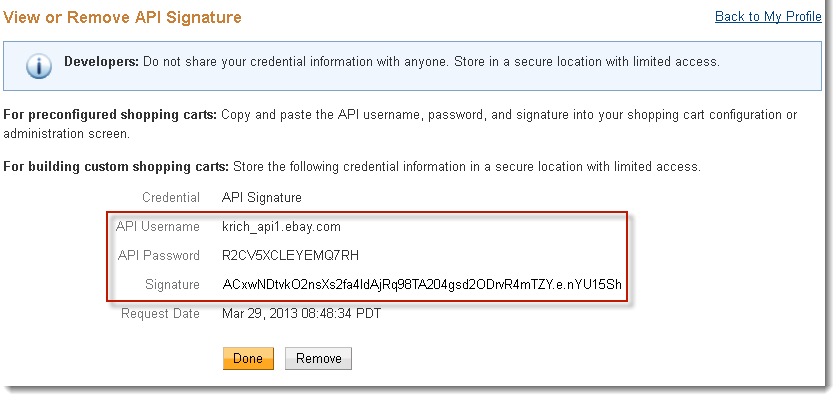840x401 pixels.
Task: Open the Back to My Profile link
Action: point(768,18)
